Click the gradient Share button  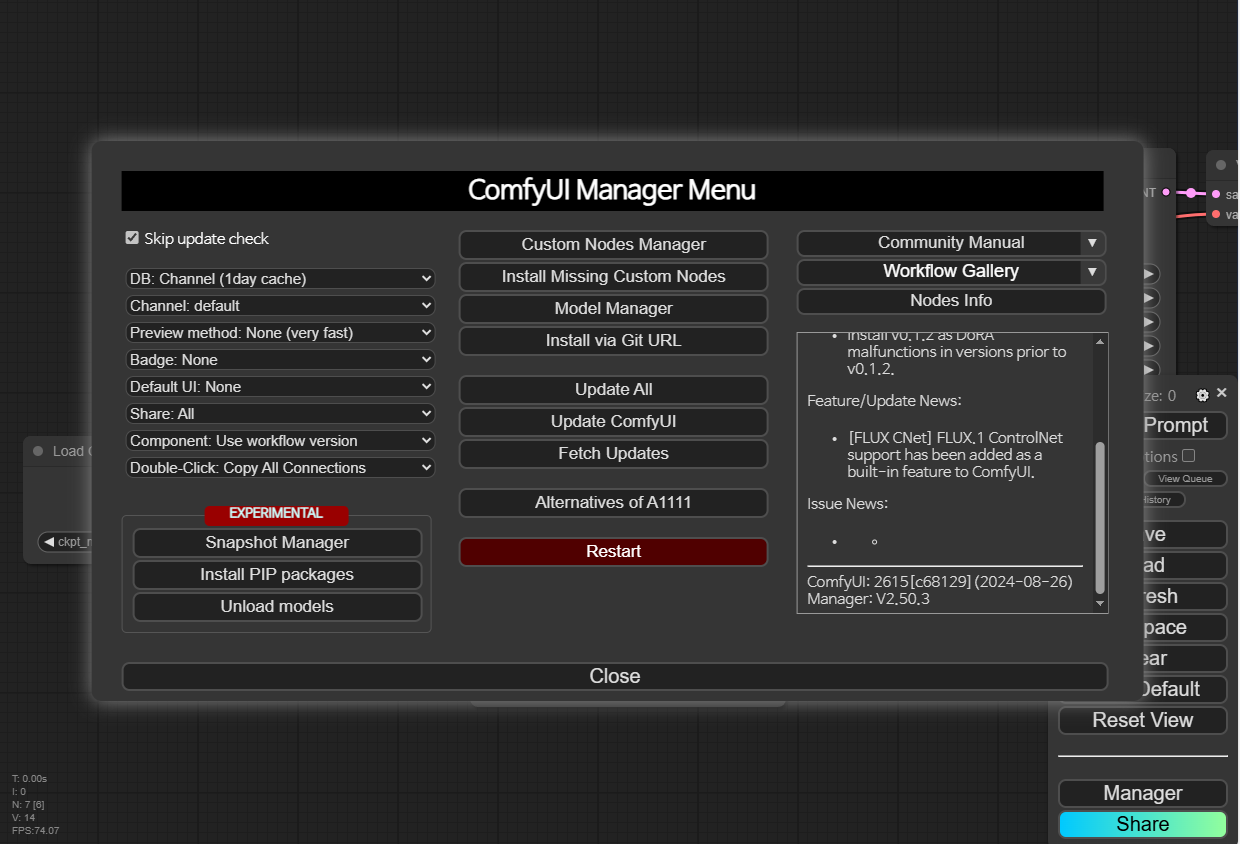tap(1143, 825)
